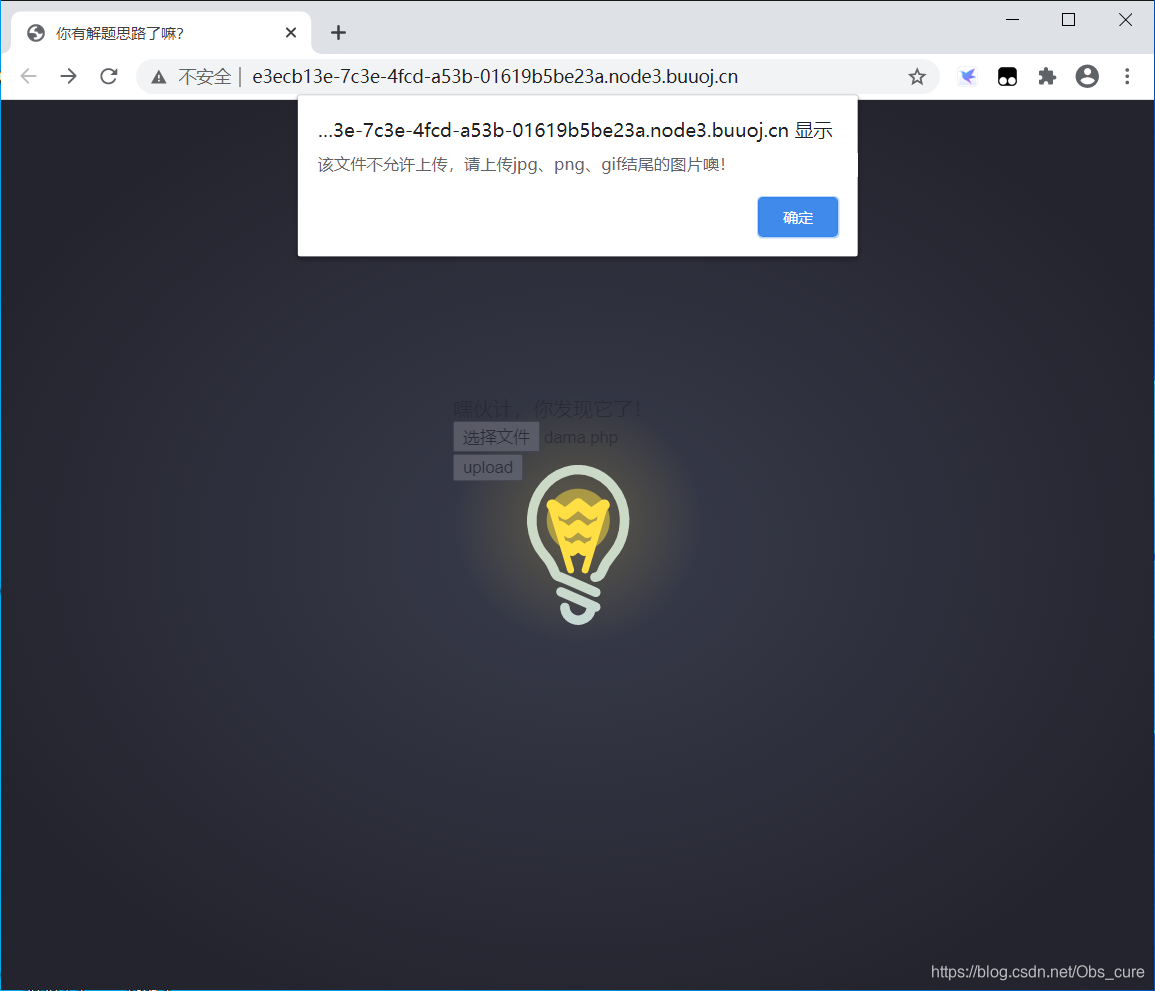Open the blue bird extension icon

pyautogui.click(x=967, y=77)
